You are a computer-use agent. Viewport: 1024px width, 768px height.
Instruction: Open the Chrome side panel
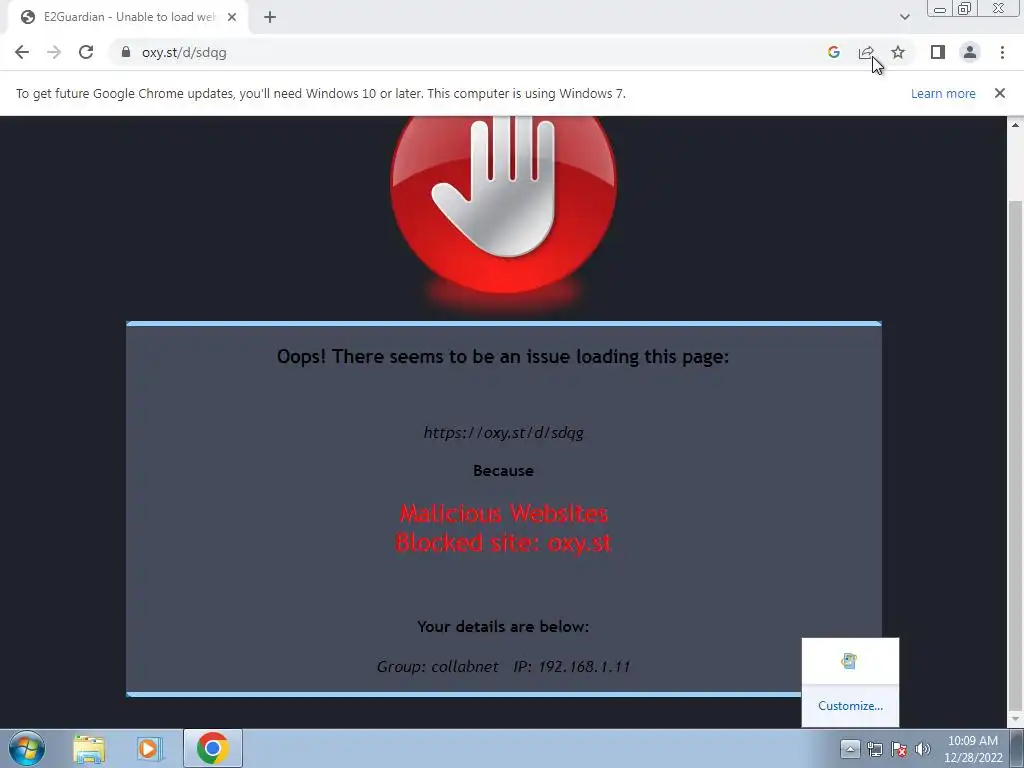pyautogui.click(x=938, y=52)
